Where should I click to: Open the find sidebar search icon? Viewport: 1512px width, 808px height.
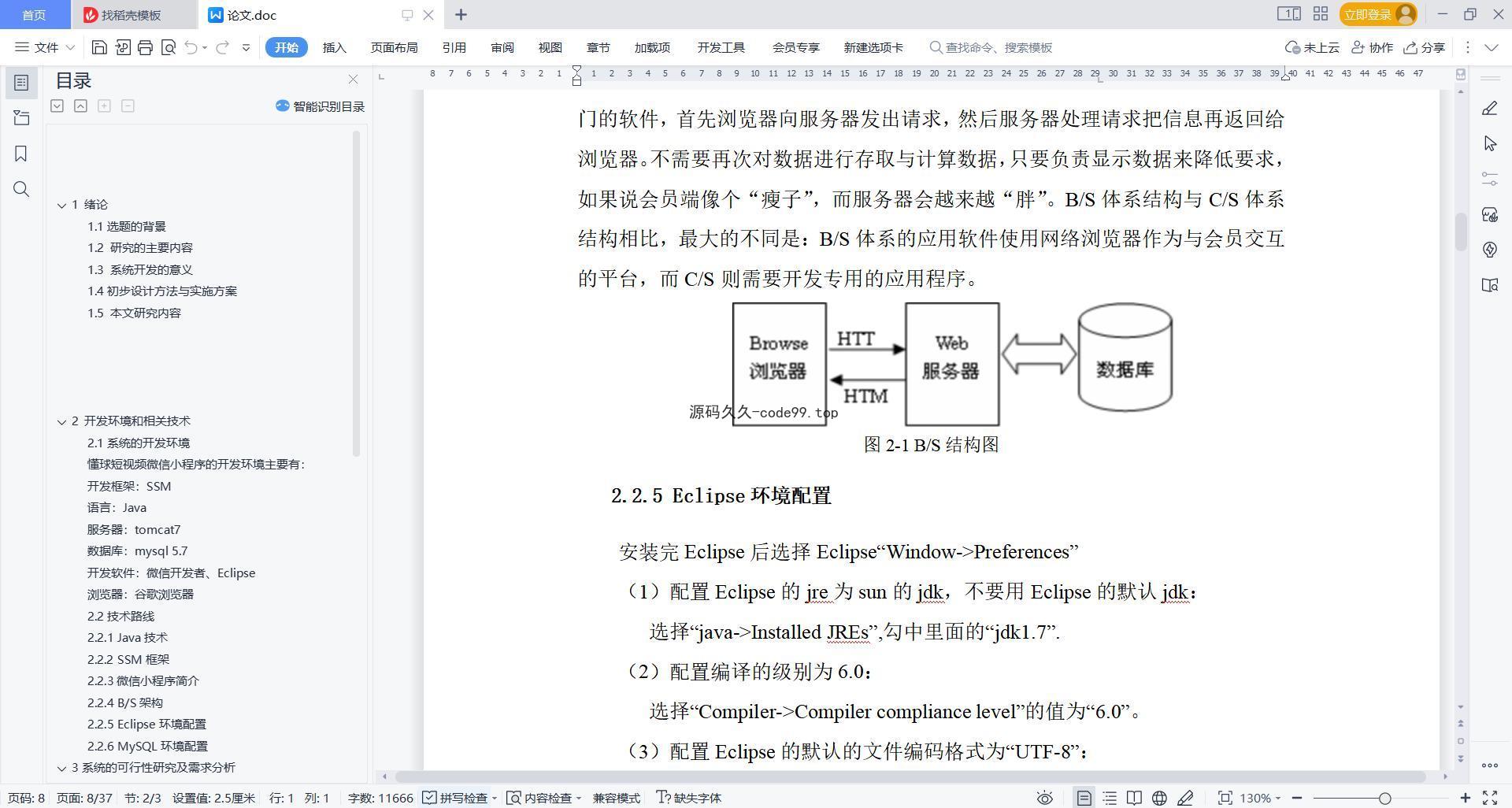[21, 189]
